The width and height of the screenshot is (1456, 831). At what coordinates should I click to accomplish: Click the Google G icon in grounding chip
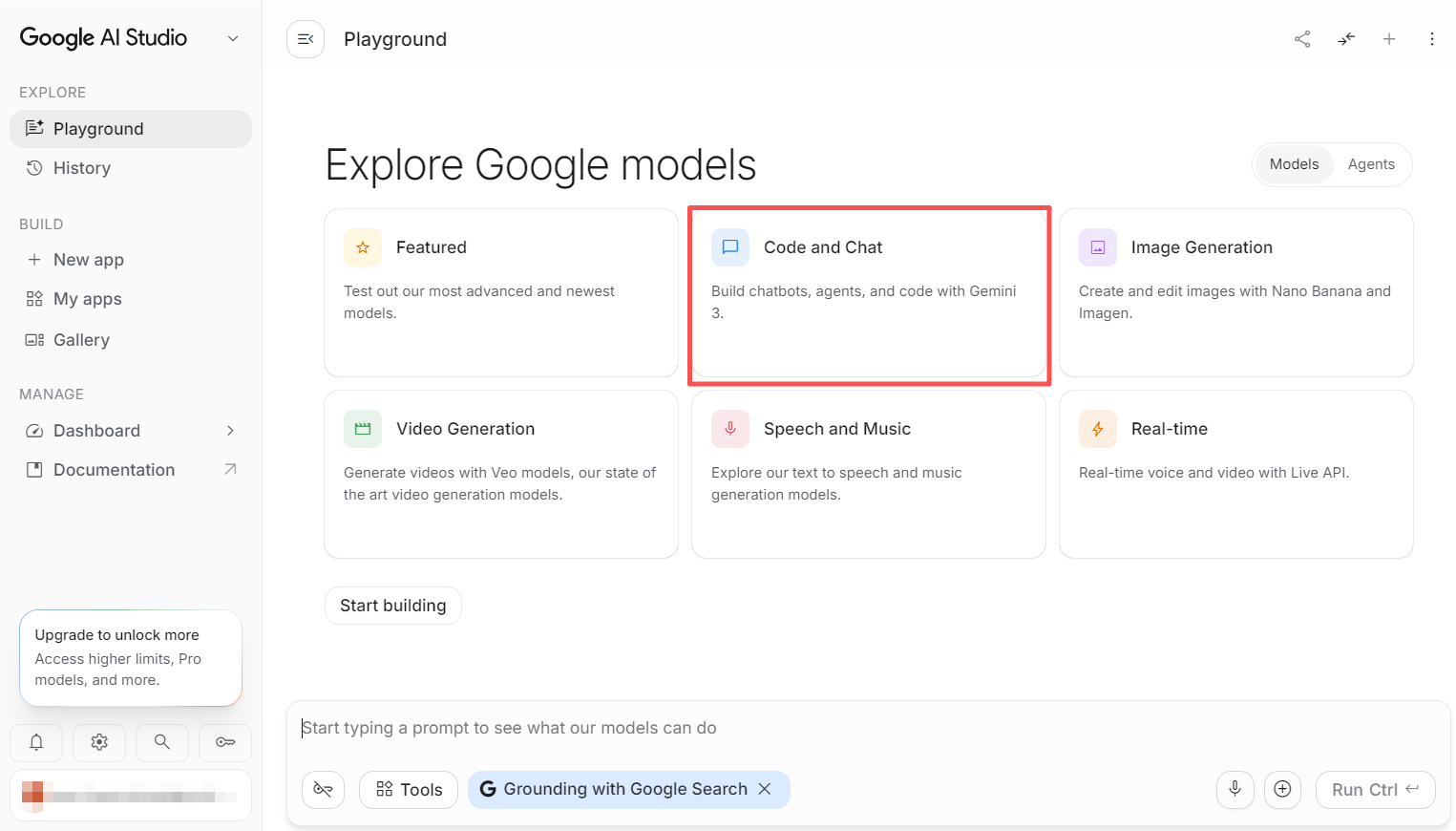point(488,789)
